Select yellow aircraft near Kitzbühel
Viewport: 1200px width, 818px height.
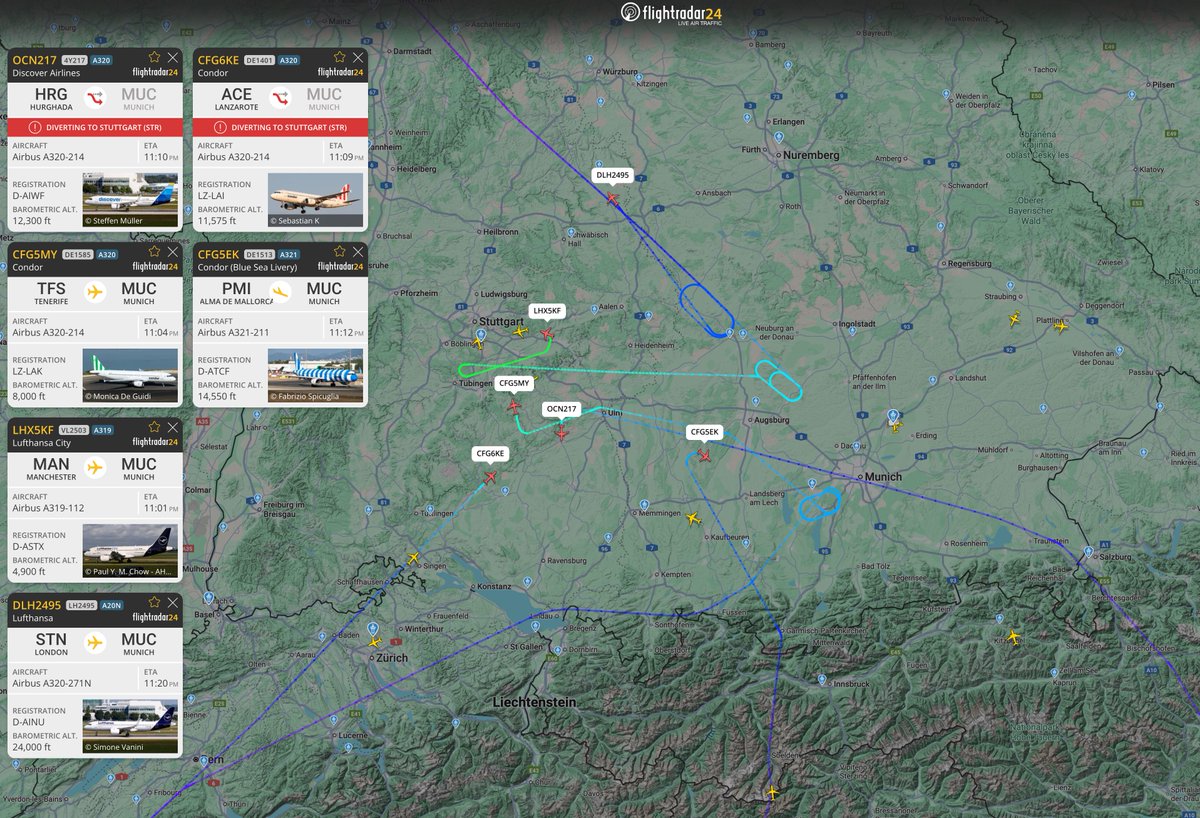click(1013, 637)
